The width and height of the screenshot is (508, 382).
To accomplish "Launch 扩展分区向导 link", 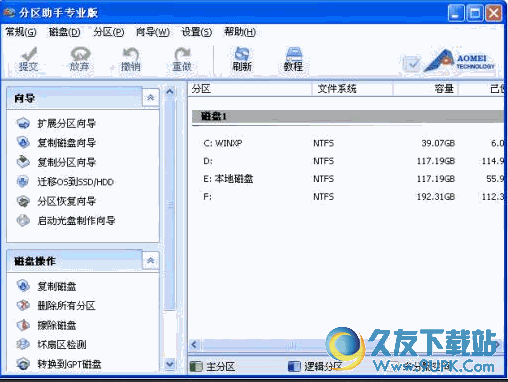I will point(67,124).
